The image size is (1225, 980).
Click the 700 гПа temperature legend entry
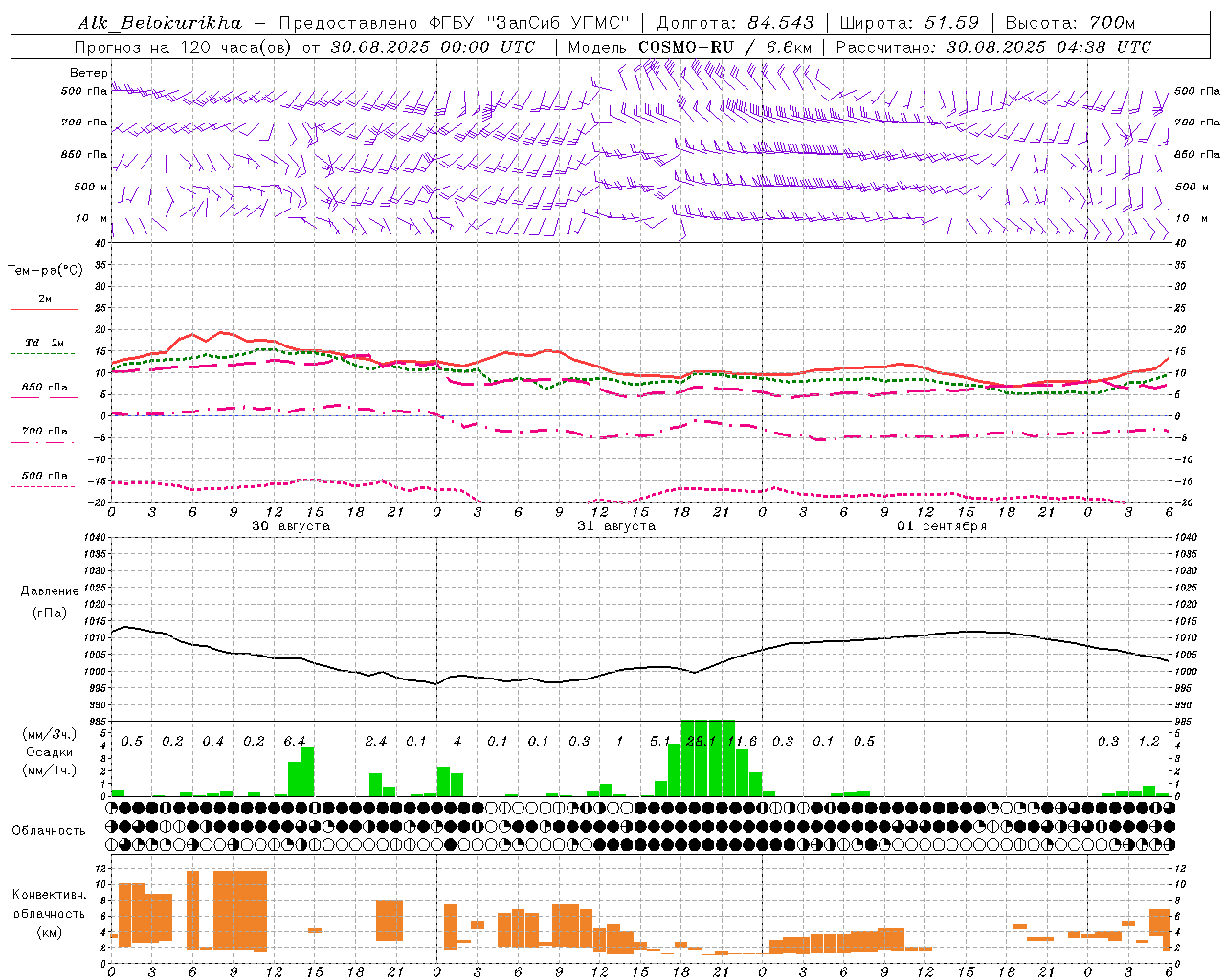[45, 432]
